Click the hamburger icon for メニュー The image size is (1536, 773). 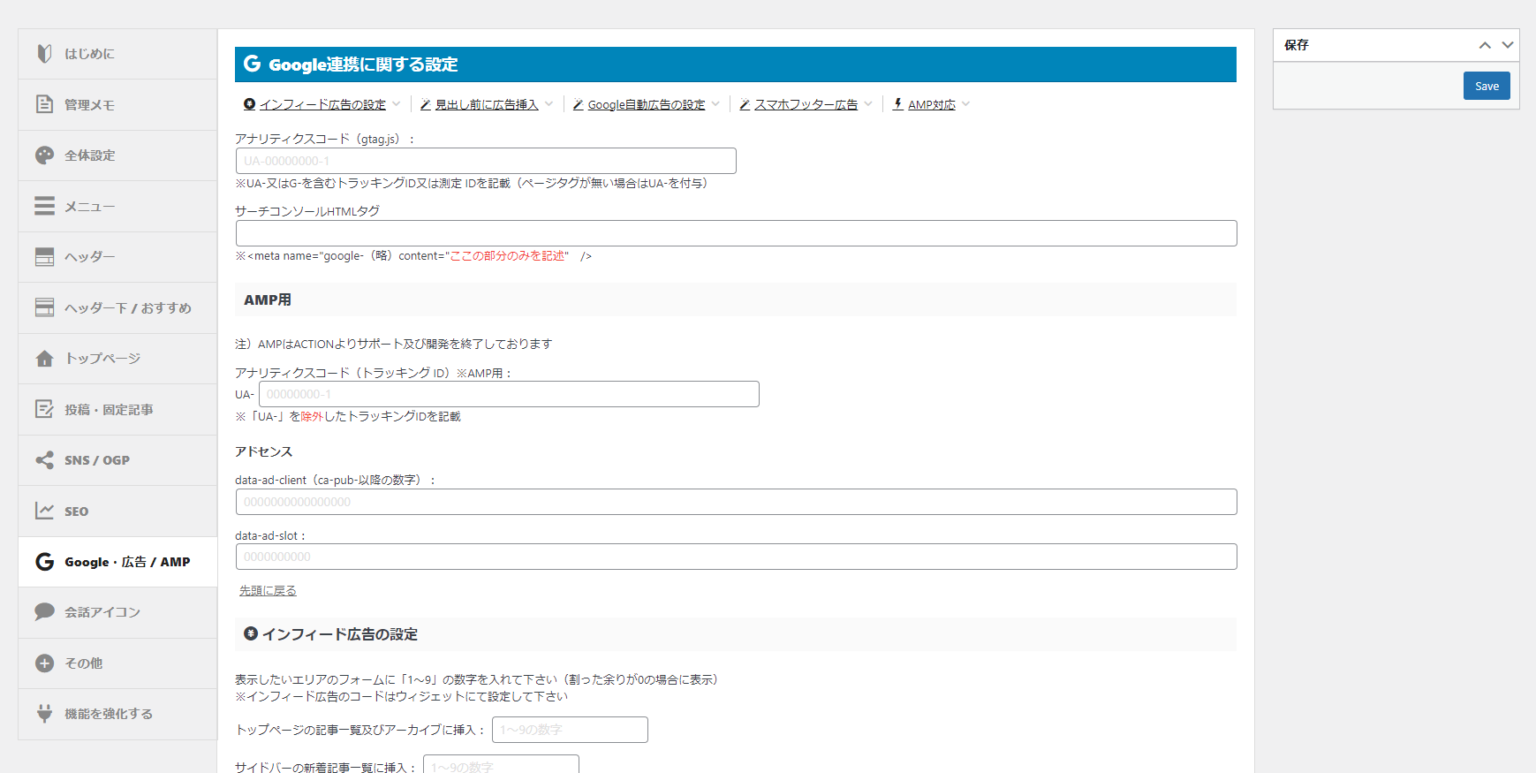point(44,206)
